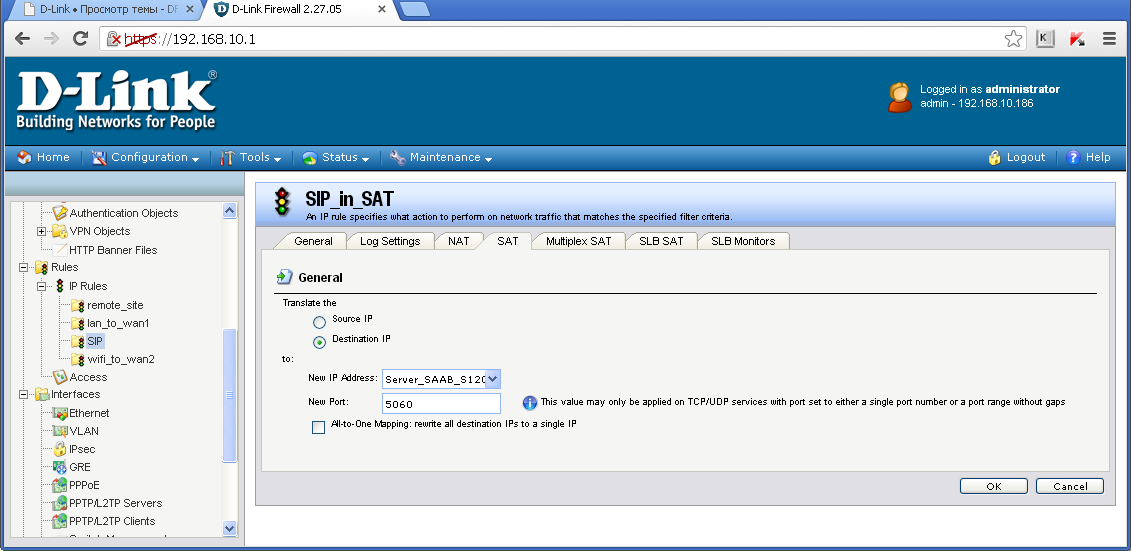This screenshot has width=1131, height=551.
Task: Click the traffic light SIP_in_SAT icon
Action: (x=282, y=201)
